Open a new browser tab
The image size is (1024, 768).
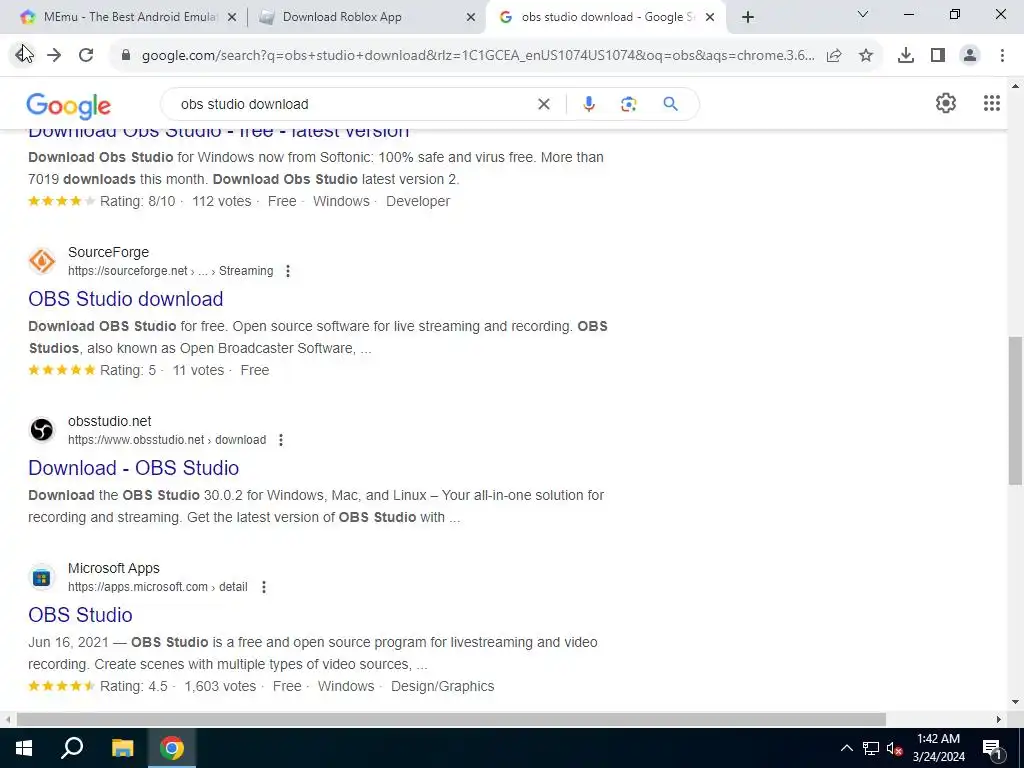[x=748, y=18]
